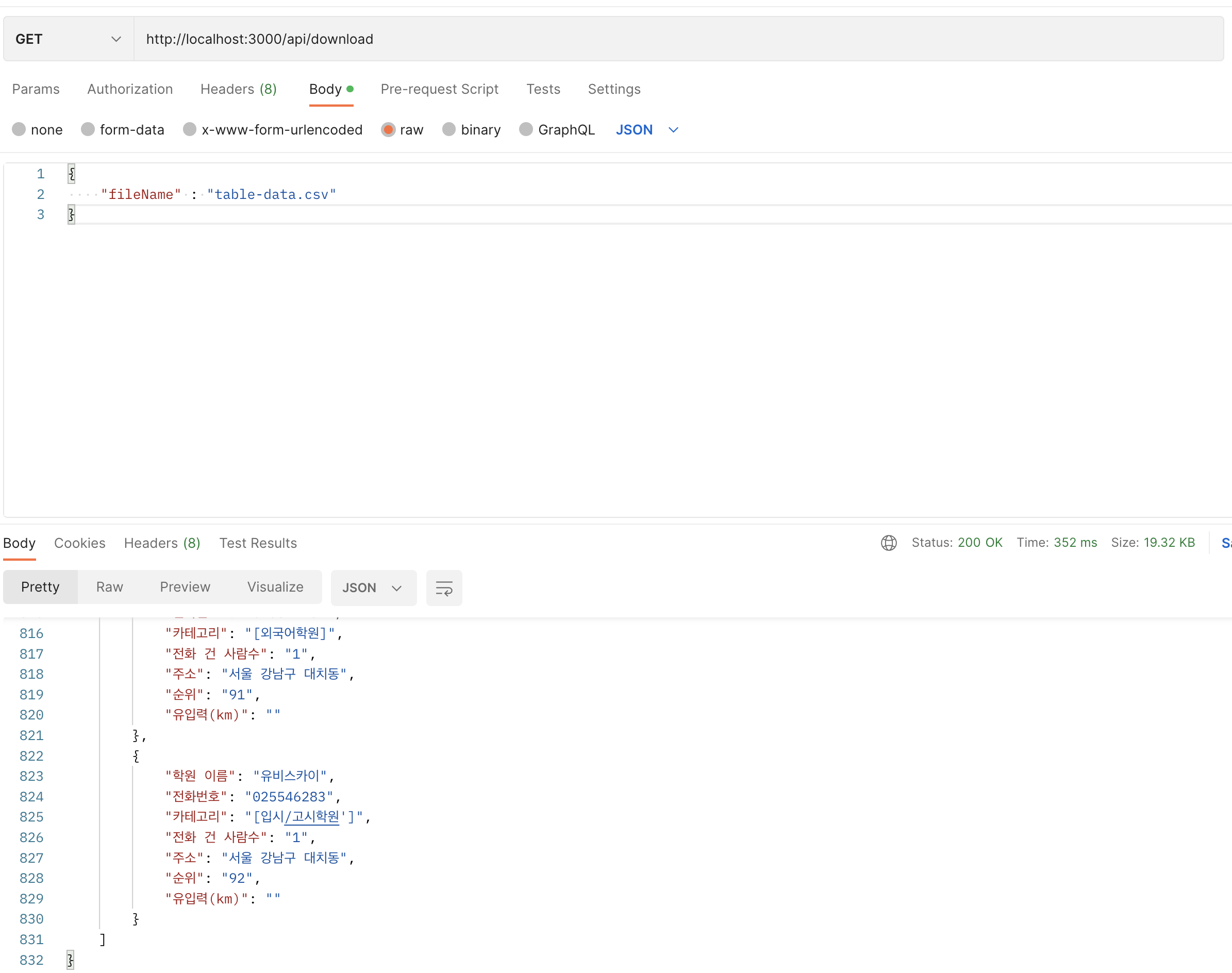Screen dimensions: 1232x973
Task: Toggle word wrap in response view
Action: coord(444,588)
